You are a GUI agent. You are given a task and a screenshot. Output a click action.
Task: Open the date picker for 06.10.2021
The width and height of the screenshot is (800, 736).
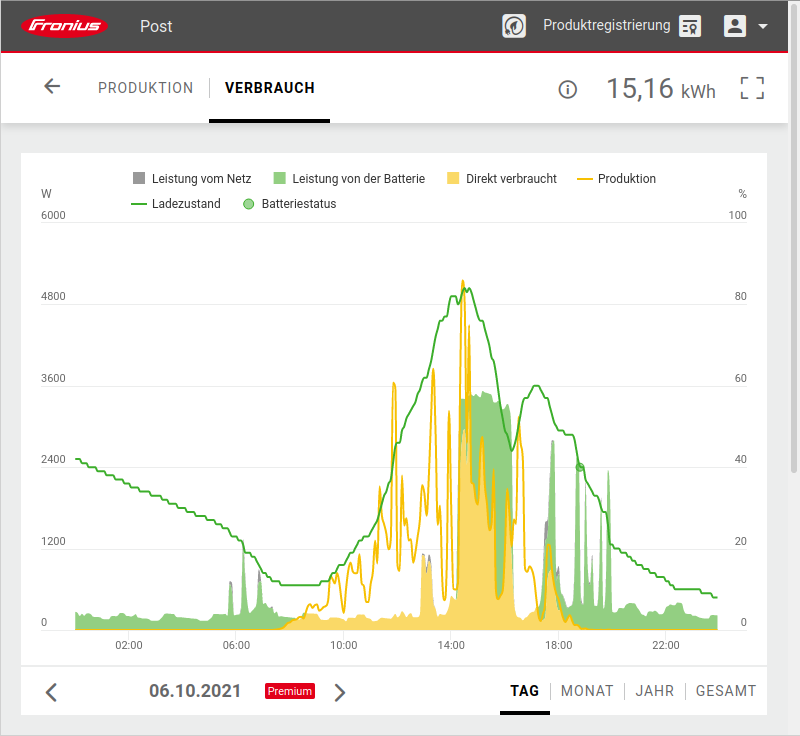195,691
